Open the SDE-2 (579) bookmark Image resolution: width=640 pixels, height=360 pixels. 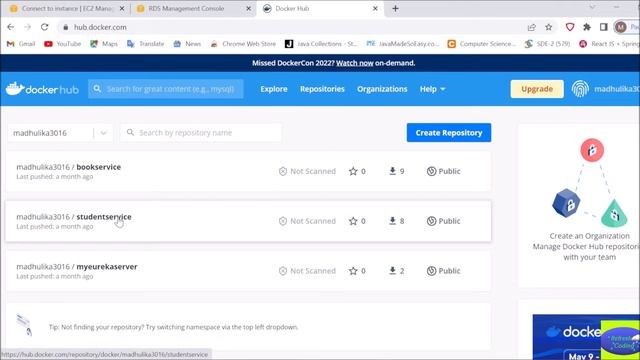pos(547,44)
